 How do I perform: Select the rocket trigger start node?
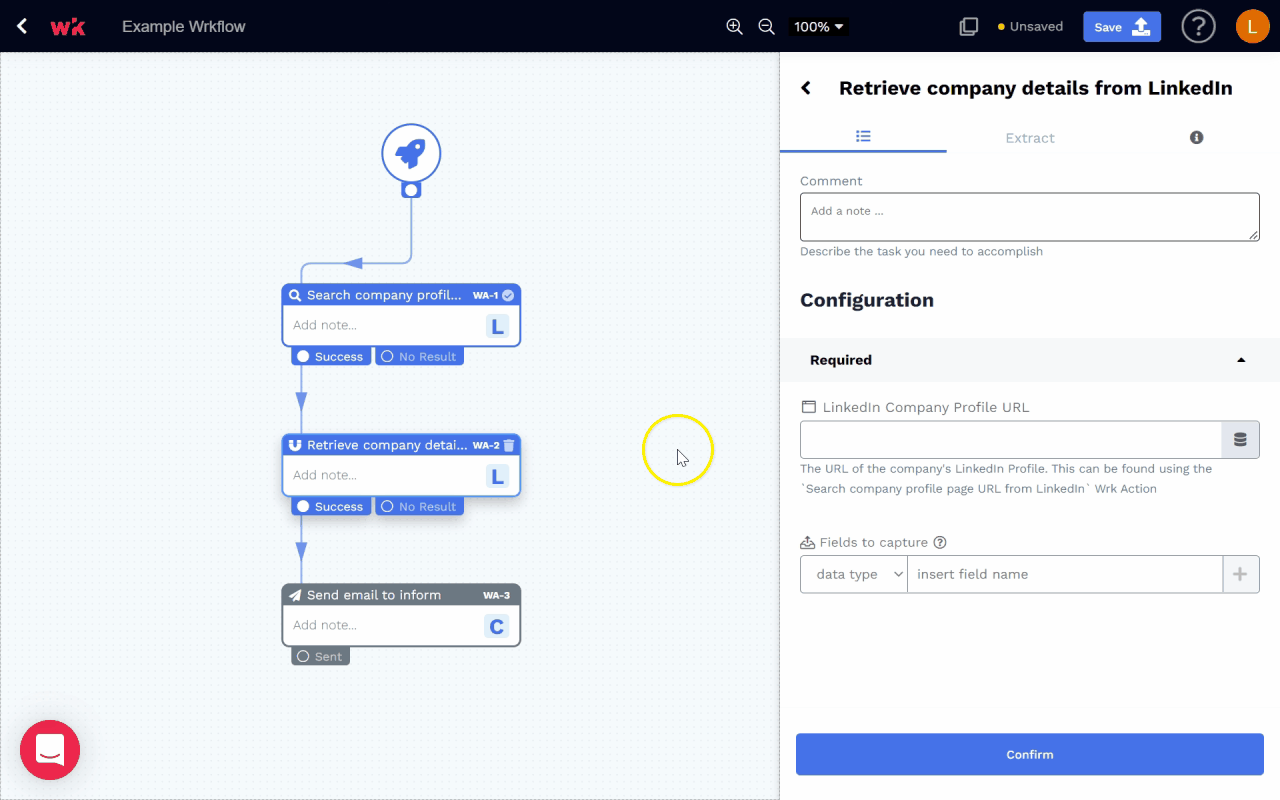pyautogui.click(x=411, y=153)
